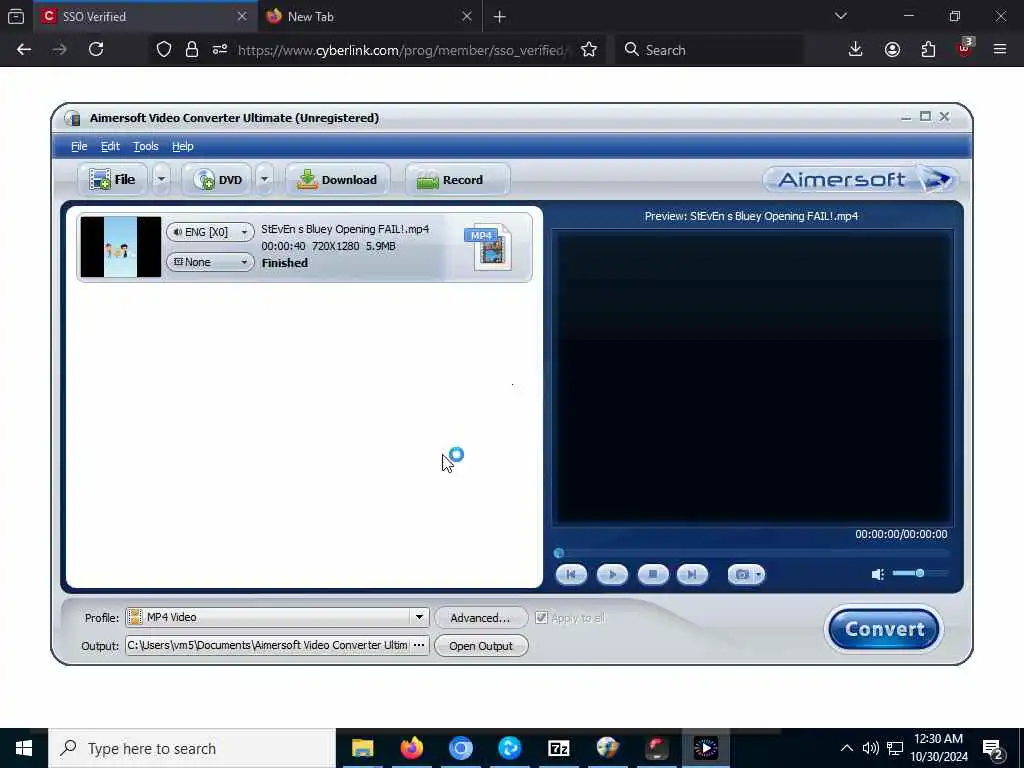
Task: Browse output folder with the ellipsis button
Action: [x=419, y=645]
